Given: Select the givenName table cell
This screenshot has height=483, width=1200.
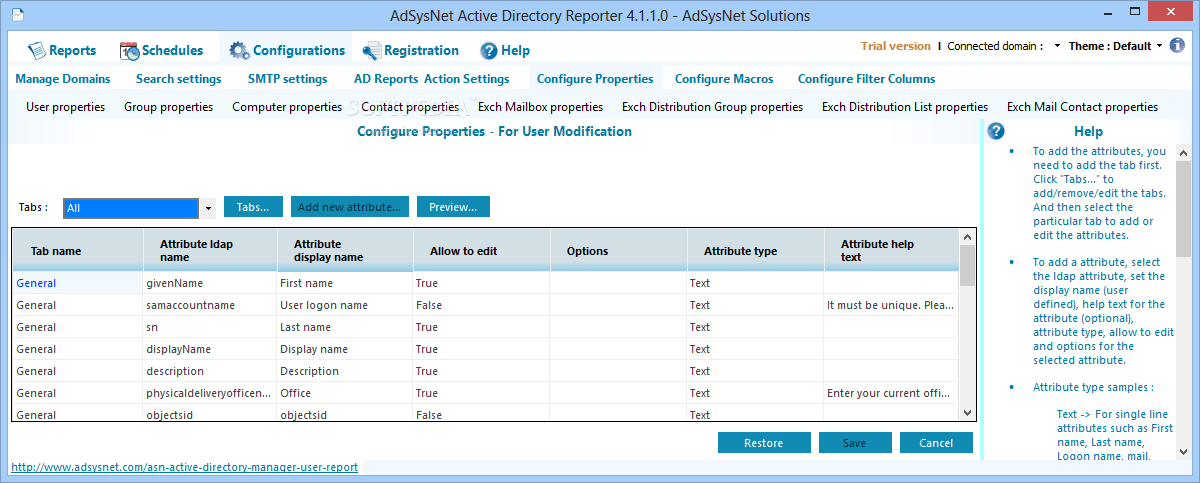Looking at the screenshot, I should tap(210, 283).
